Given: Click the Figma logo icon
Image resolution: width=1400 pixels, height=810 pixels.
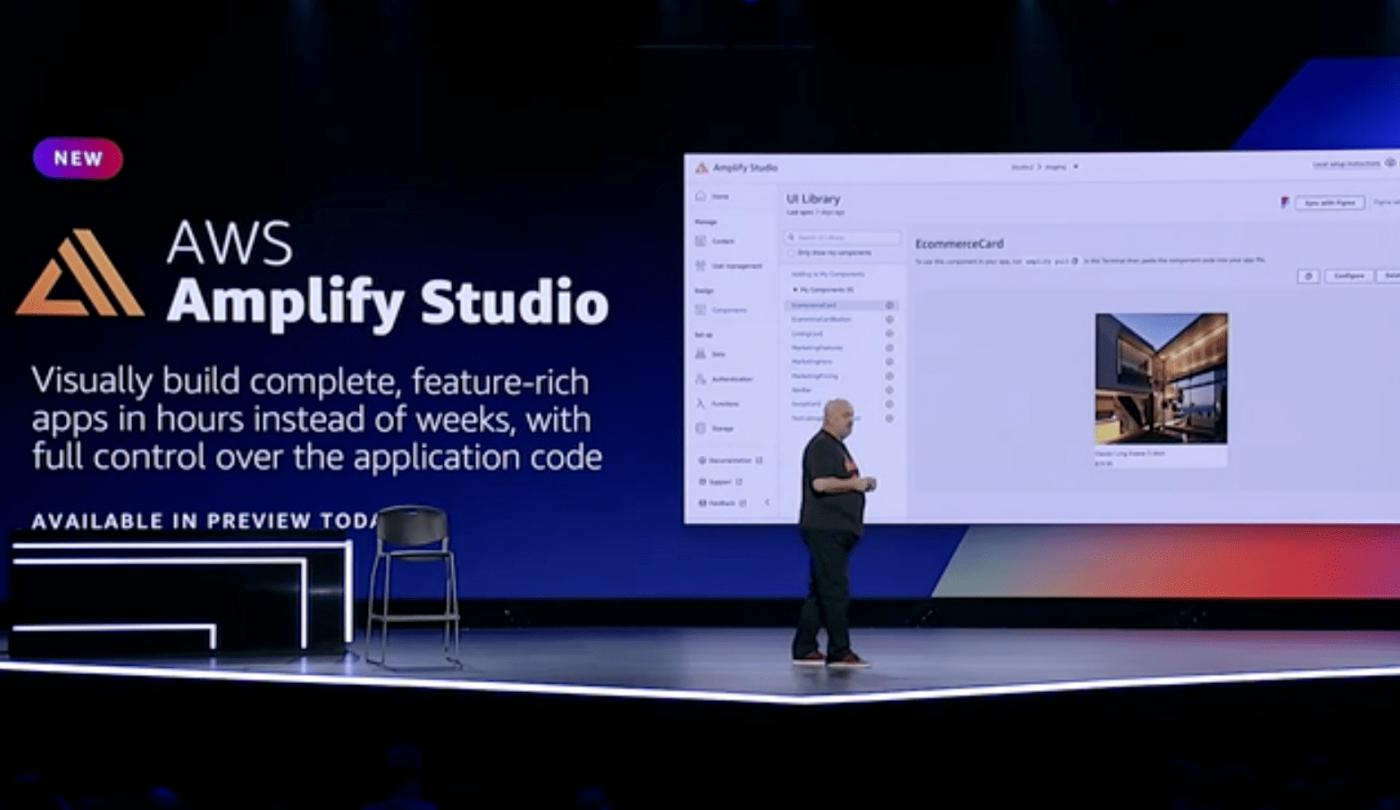Looking at the screenshot, I should pyautogui.click(x=1285, y=202).
